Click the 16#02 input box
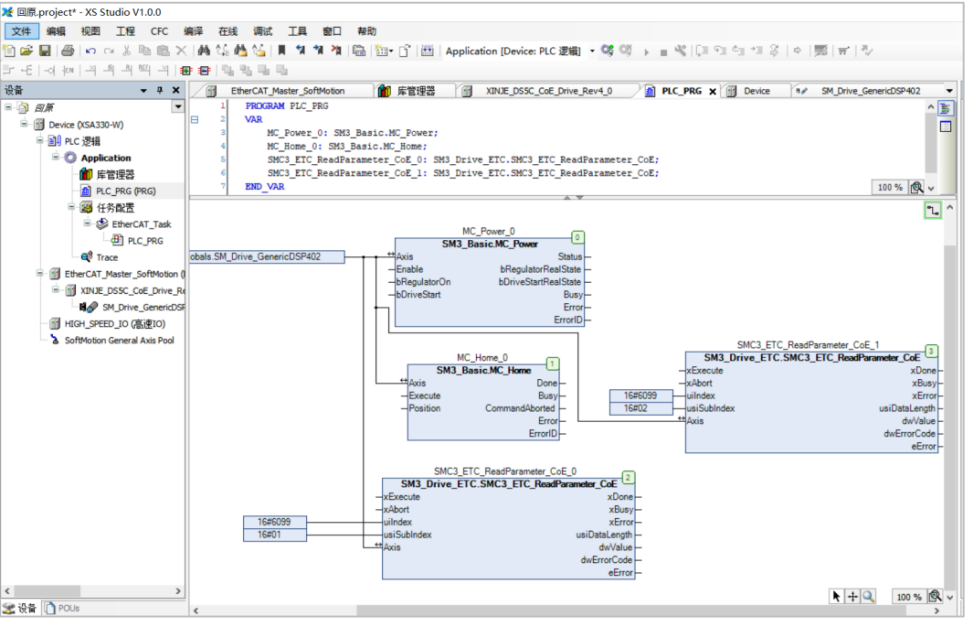The height and width of the screenshot is (619, 967). click(640, 408)
